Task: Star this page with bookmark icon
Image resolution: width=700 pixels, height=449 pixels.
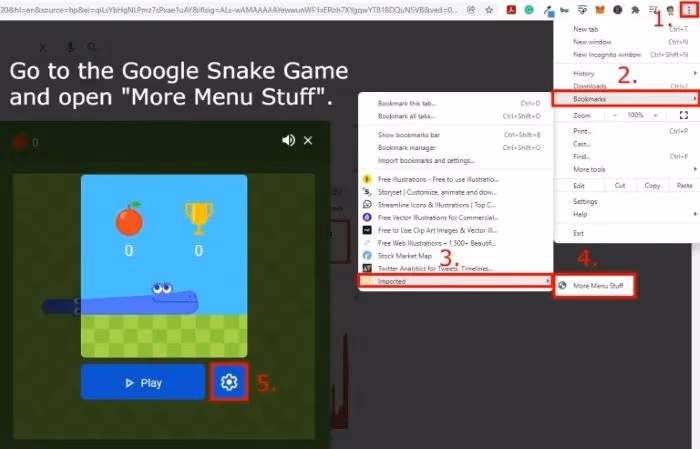Action: click(488, 10)
